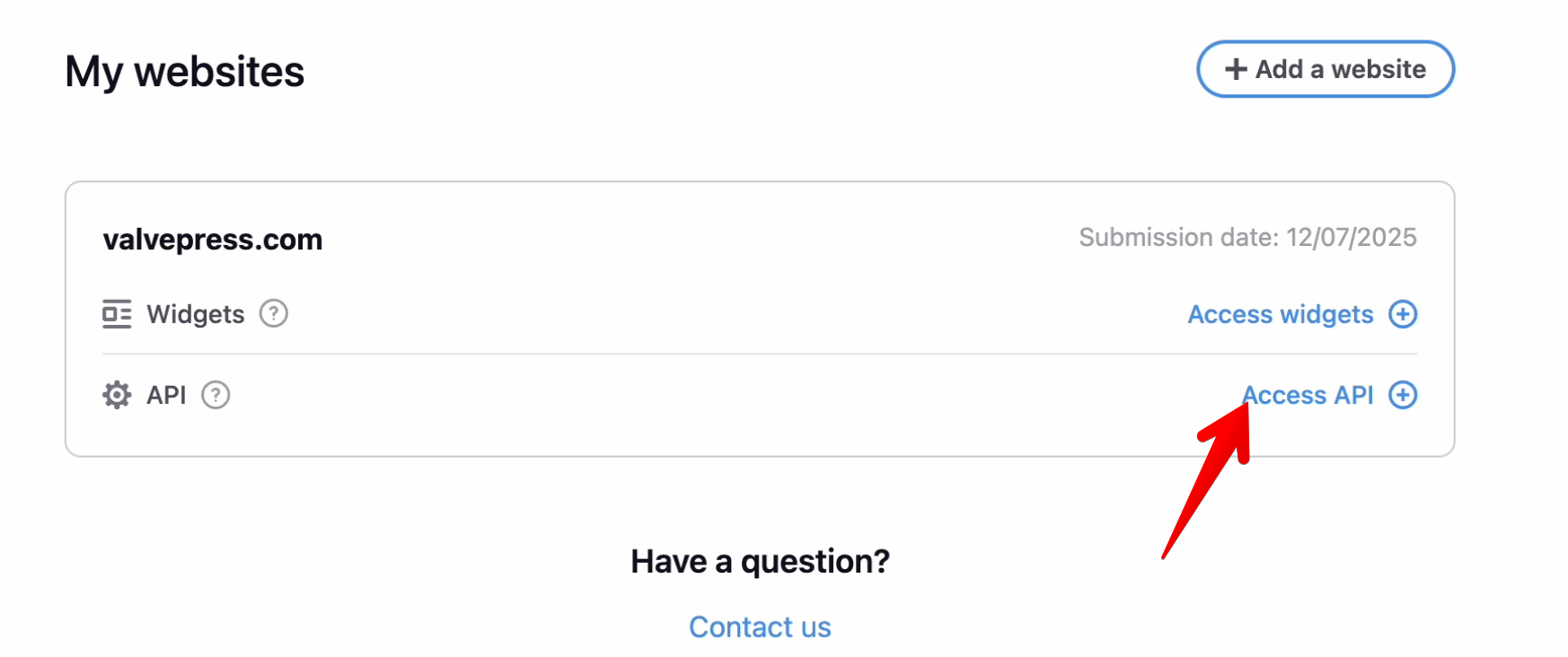Viewport: 1568px width, 657px height.
Task: Select the valvepress.com site title
Action: 213,240
